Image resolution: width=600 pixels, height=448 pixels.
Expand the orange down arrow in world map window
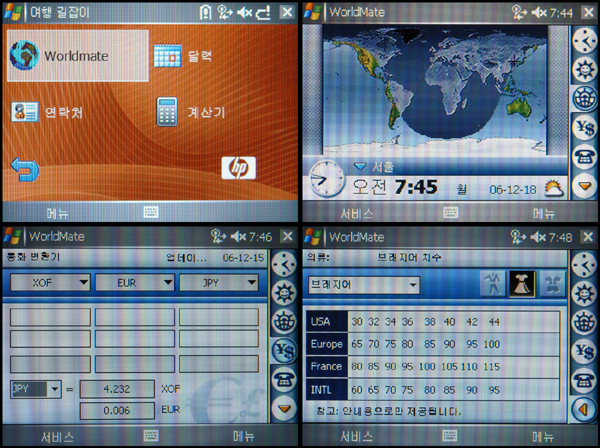point(584,186)
